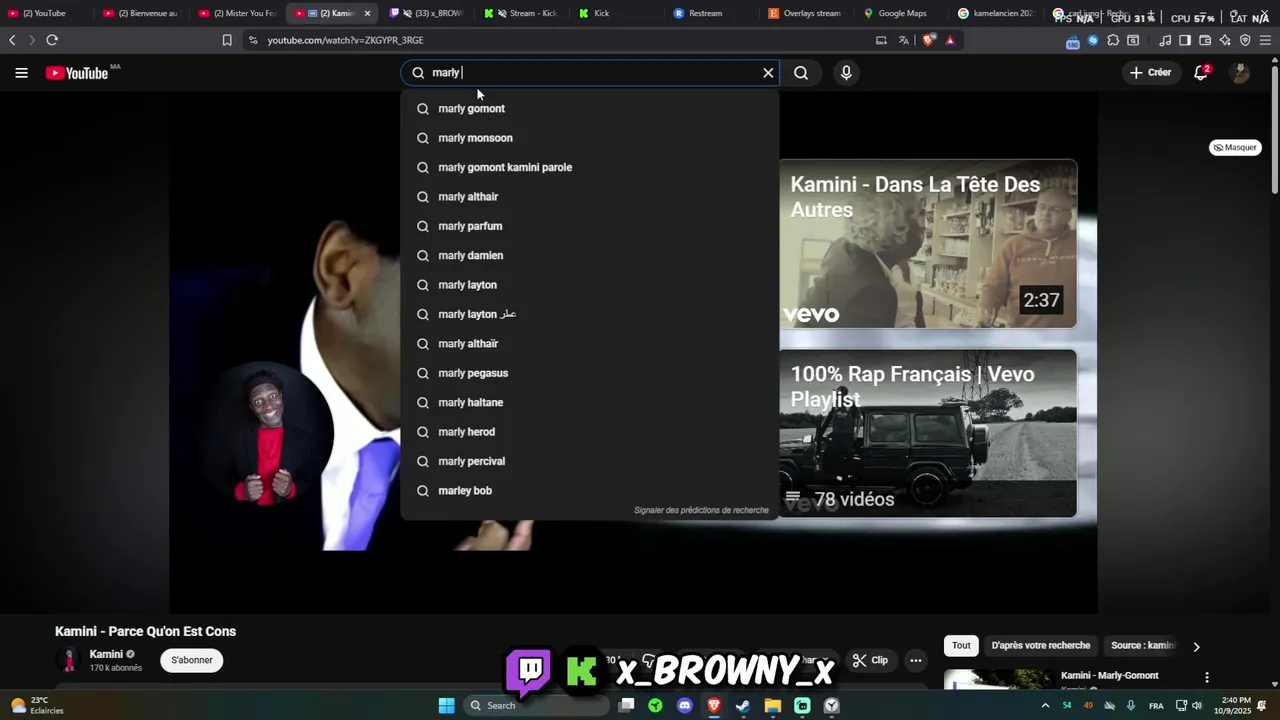Open the account avatar menu

coord(1240,73)
